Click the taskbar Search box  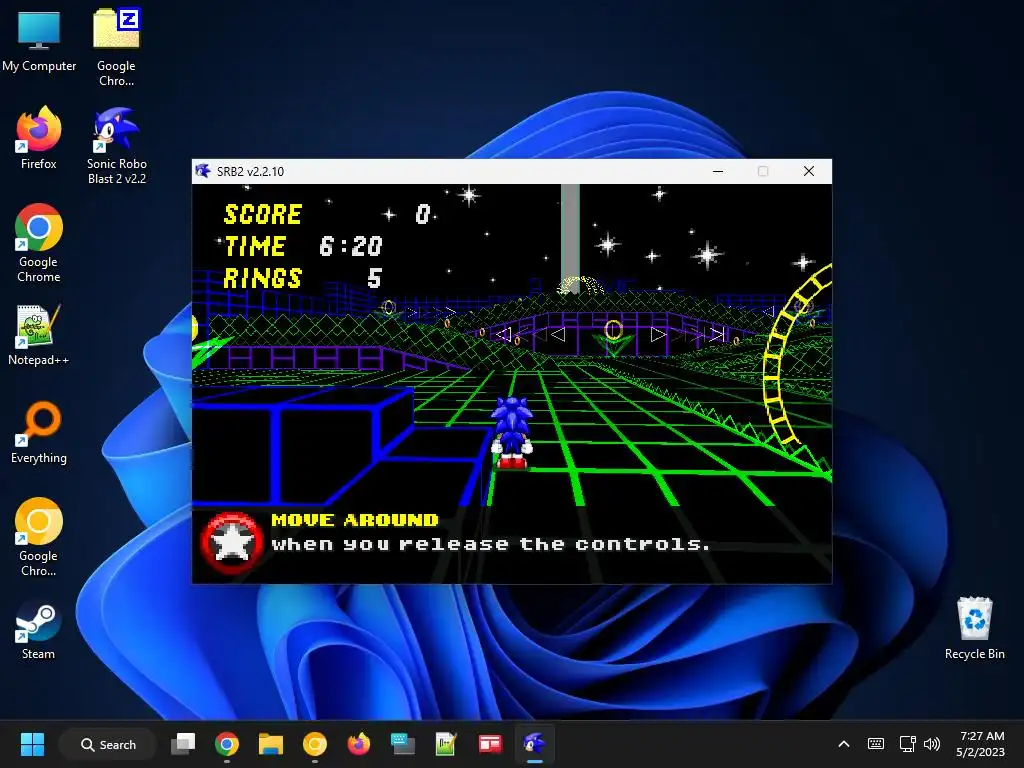tap(108, 744)
